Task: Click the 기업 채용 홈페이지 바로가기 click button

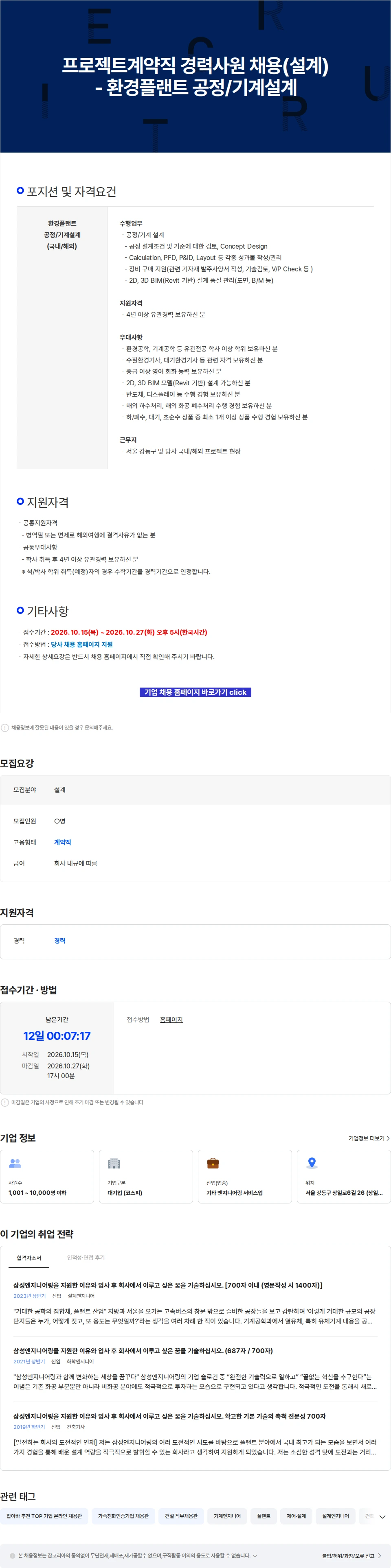Action: click(195, 692)
